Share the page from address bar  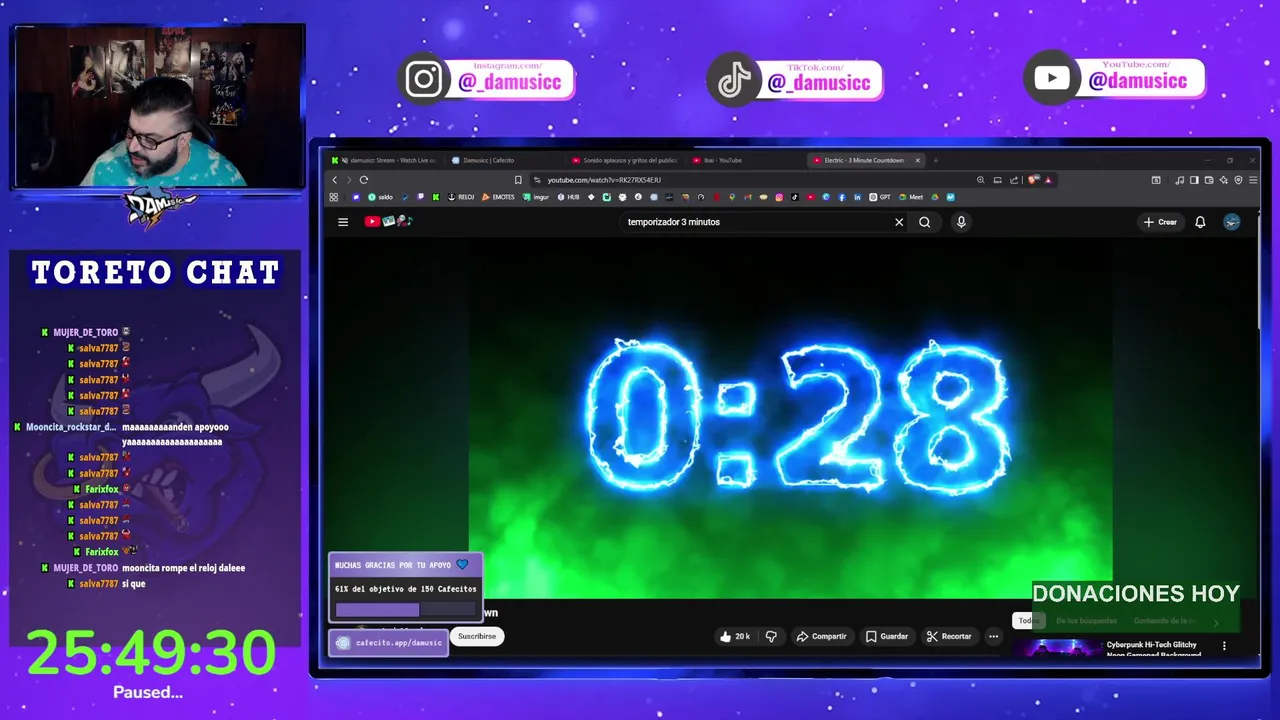pyautogui.click(x=1014, y=180)
